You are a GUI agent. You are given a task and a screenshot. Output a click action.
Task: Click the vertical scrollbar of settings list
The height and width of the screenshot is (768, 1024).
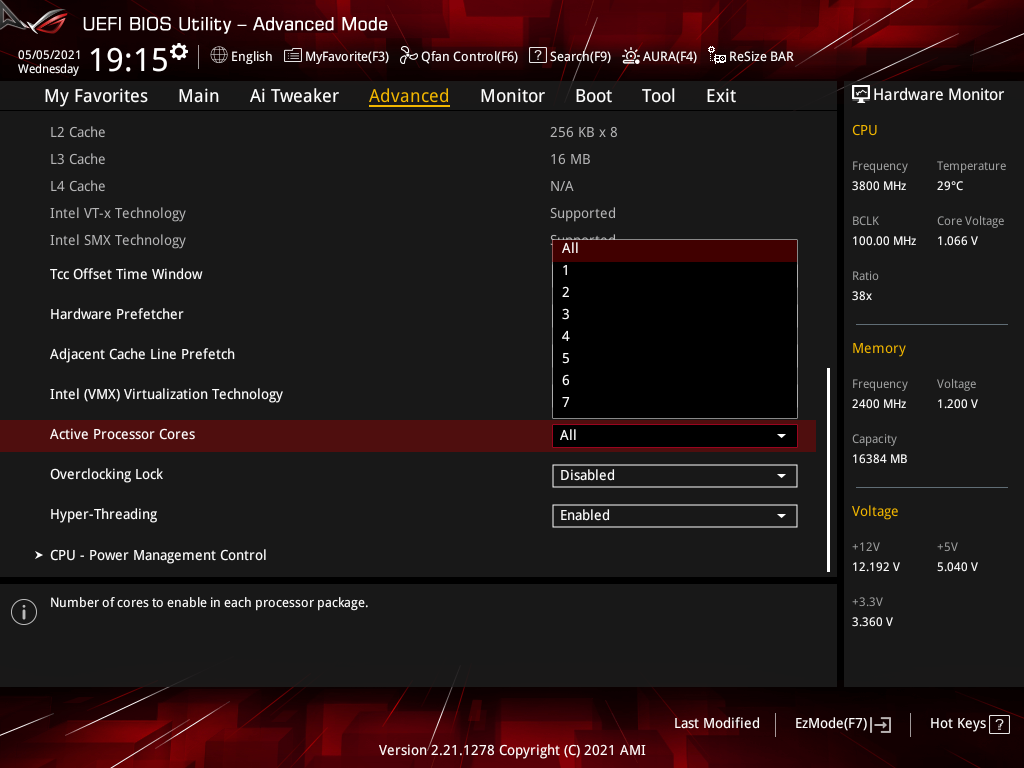(828, 470)
